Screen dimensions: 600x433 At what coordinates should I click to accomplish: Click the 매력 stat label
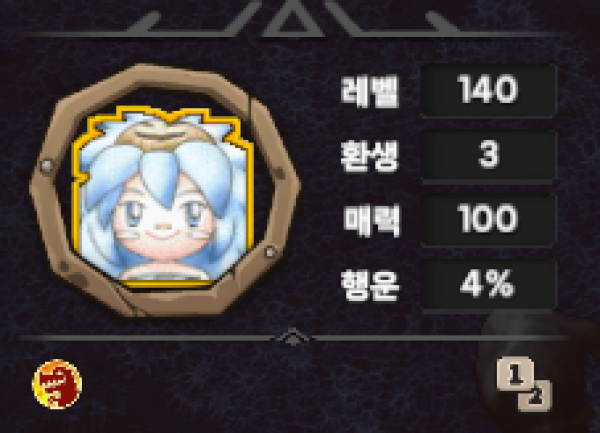pos(371,221)
